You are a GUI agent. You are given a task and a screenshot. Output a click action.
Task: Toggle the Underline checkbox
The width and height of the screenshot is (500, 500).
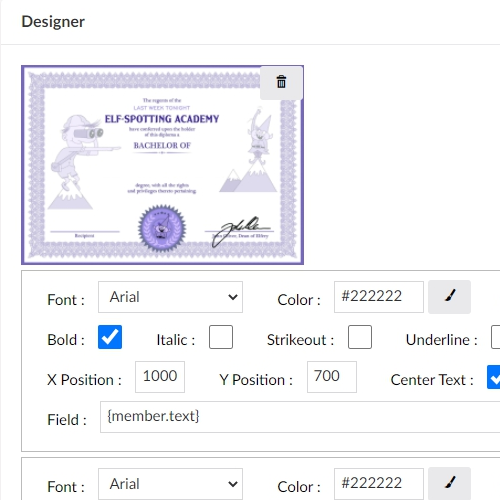tap(496, 337)
